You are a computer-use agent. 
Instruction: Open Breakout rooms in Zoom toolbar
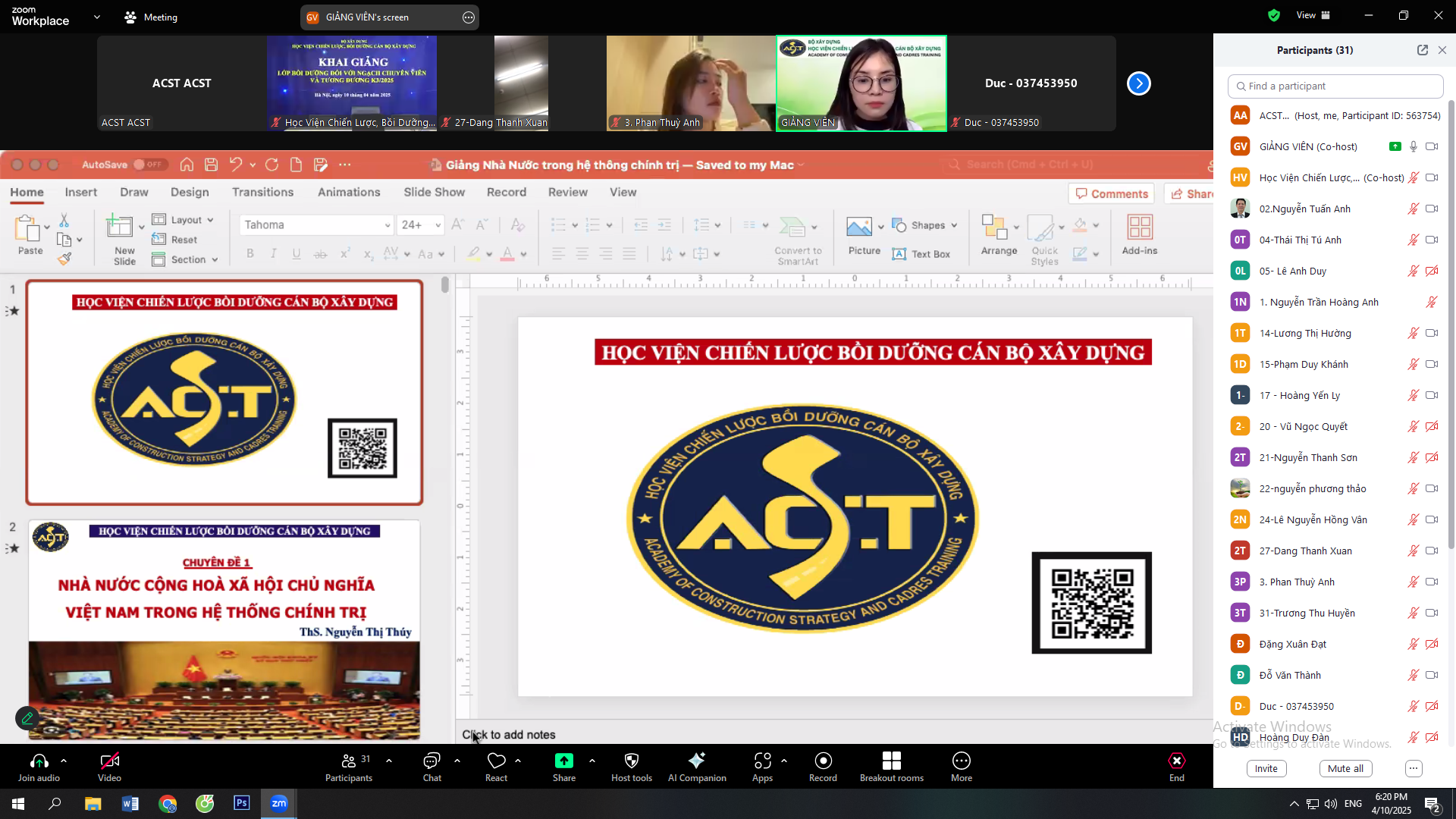(x=891, y=761)
